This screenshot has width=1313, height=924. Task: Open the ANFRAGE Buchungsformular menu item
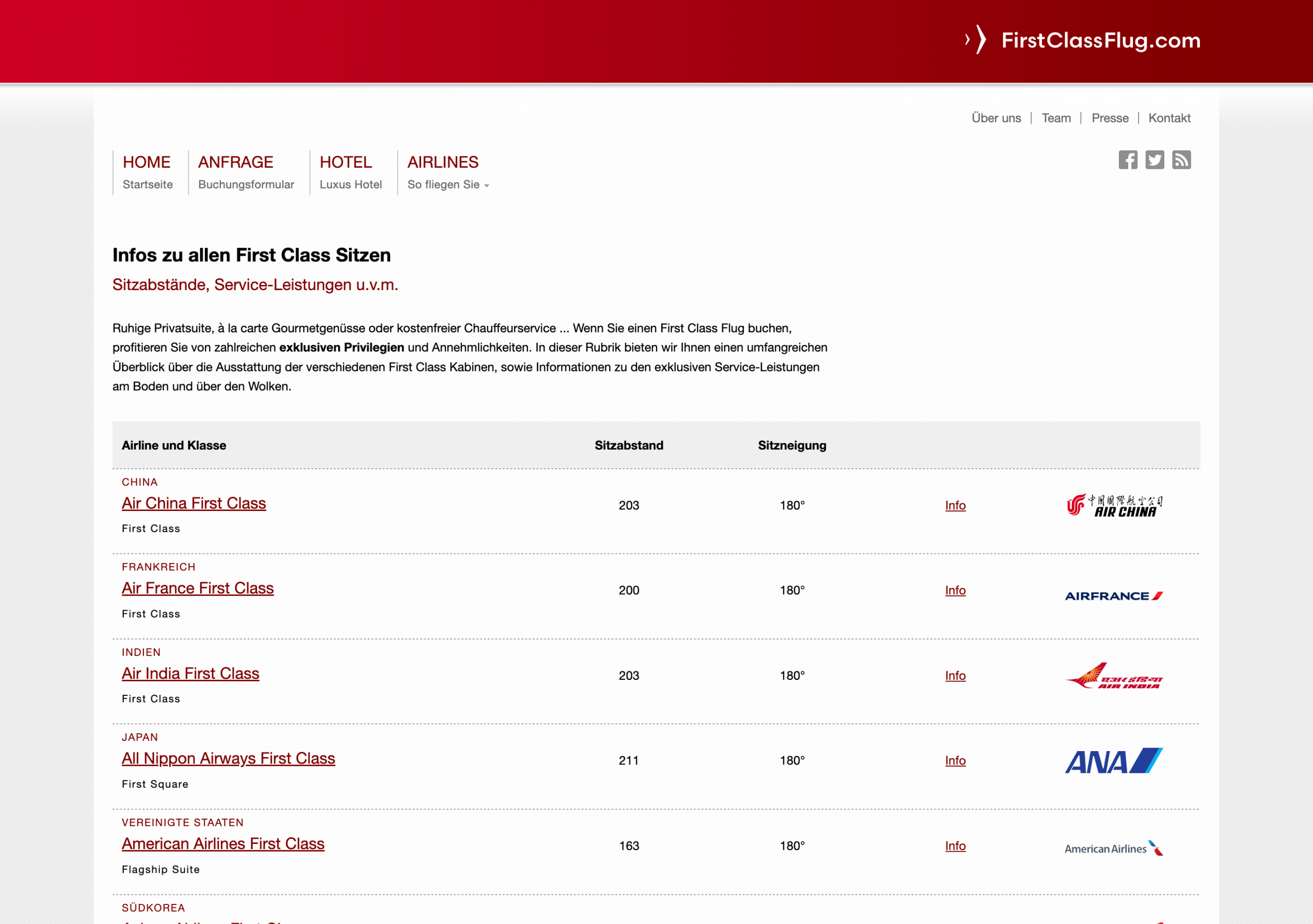pos(246,172)
